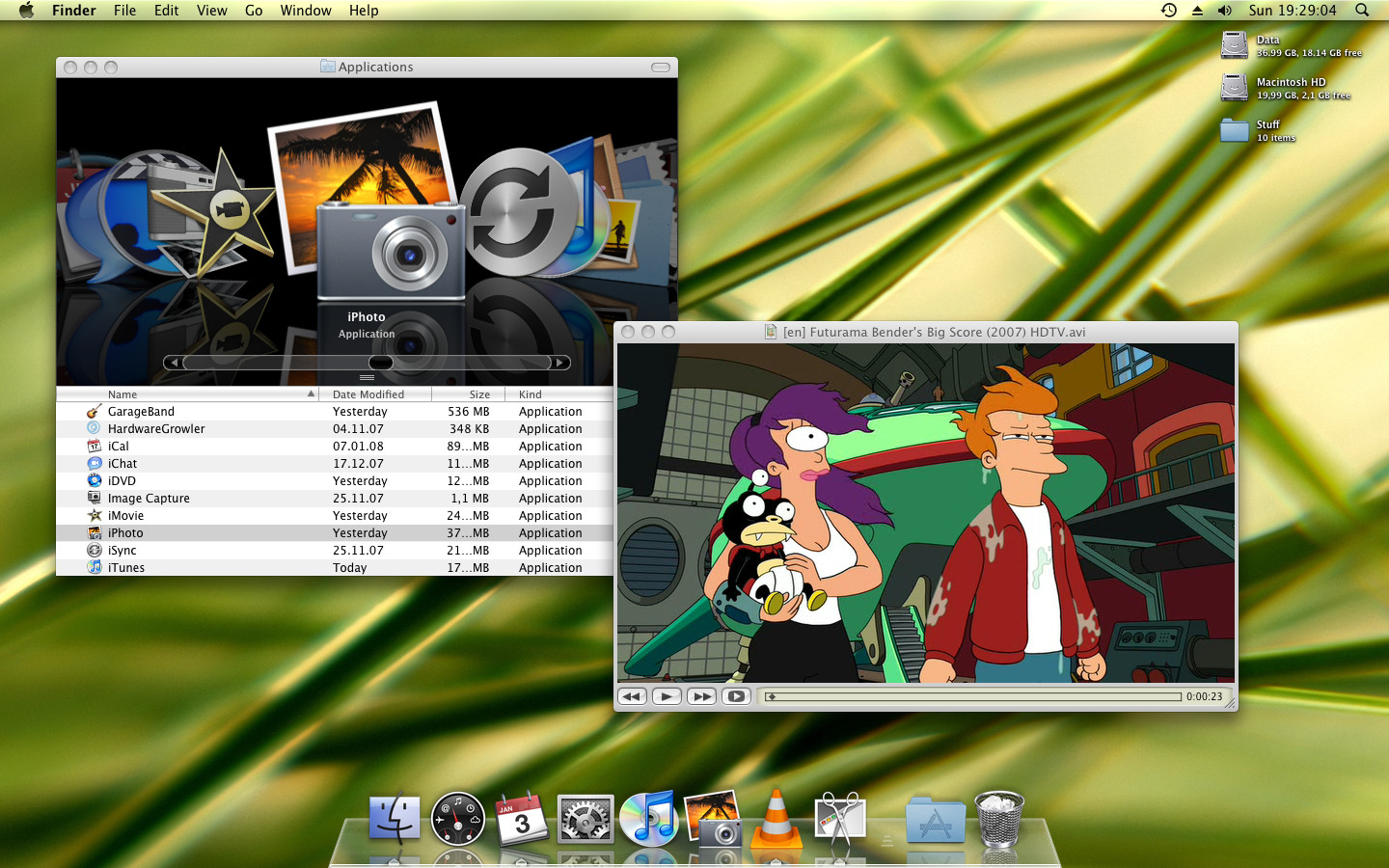Open the scissors app in the Dock
Screen dimensions: 1389x868
point(840,819)
